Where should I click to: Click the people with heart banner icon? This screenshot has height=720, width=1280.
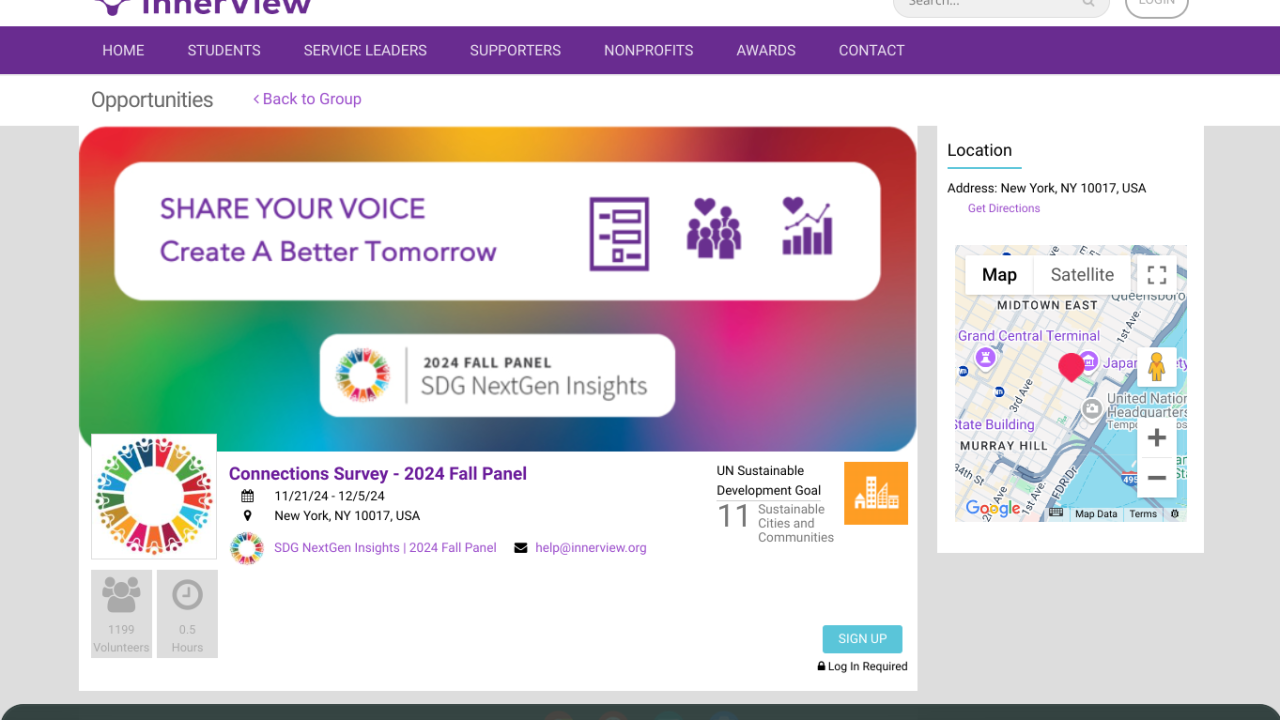point(713,229)
